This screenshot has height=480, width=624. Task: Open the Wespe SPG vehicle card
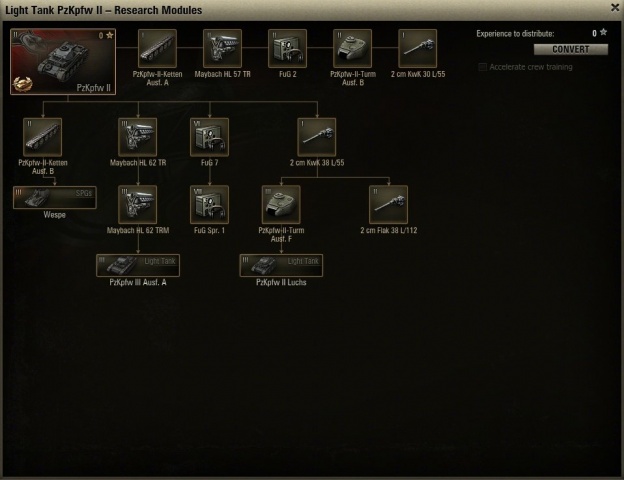tap(55, 197)
